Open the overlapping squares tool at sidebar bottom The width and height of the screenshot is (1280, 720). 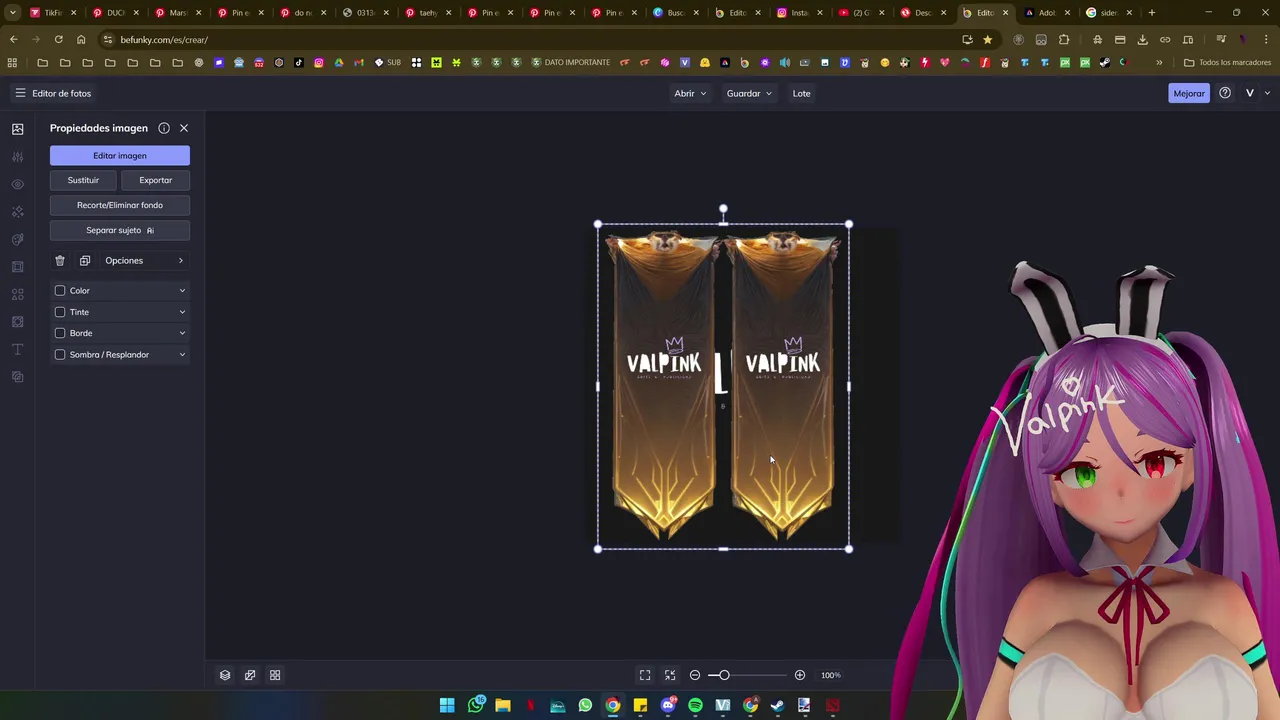pos(17,377)
